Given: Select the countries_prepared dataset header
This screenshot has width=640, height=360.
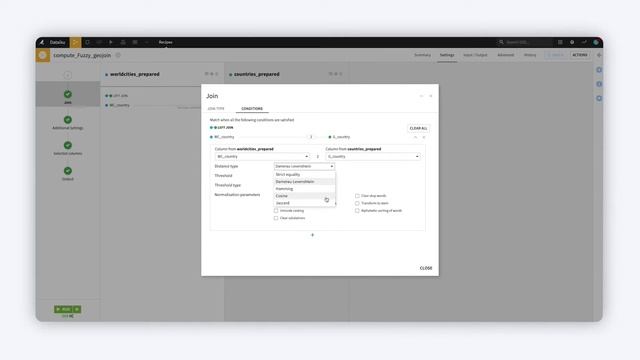Looking at the screenshot, I should coord(257,74).
